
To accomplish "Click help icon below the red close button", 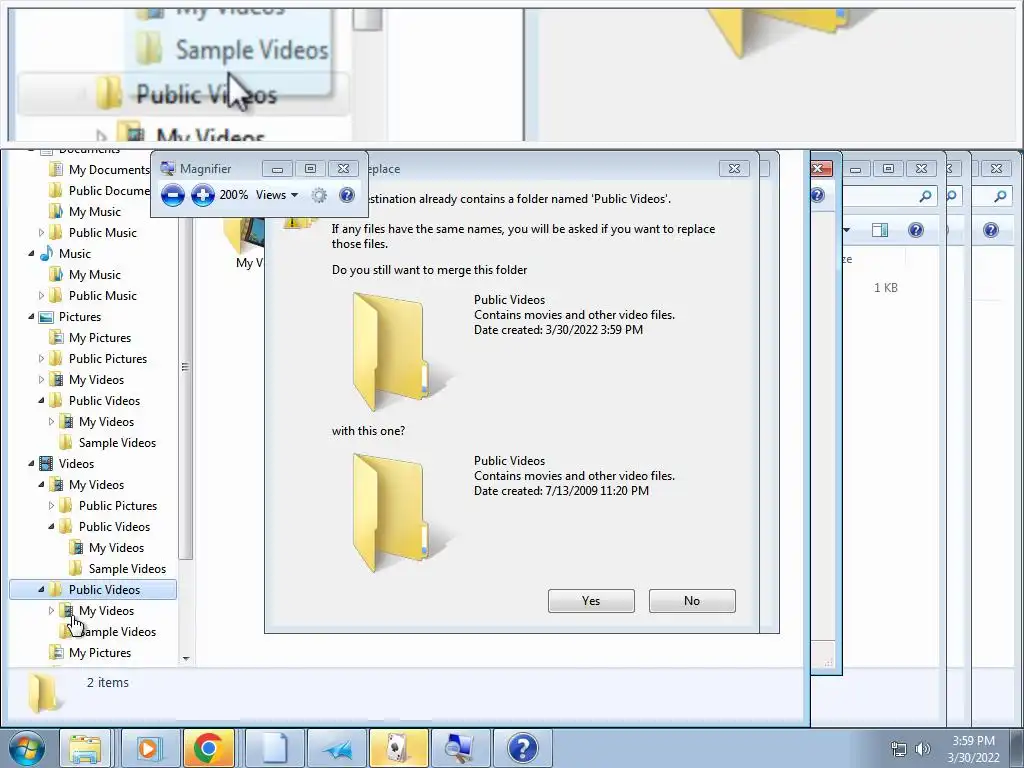I will point(818,195).
